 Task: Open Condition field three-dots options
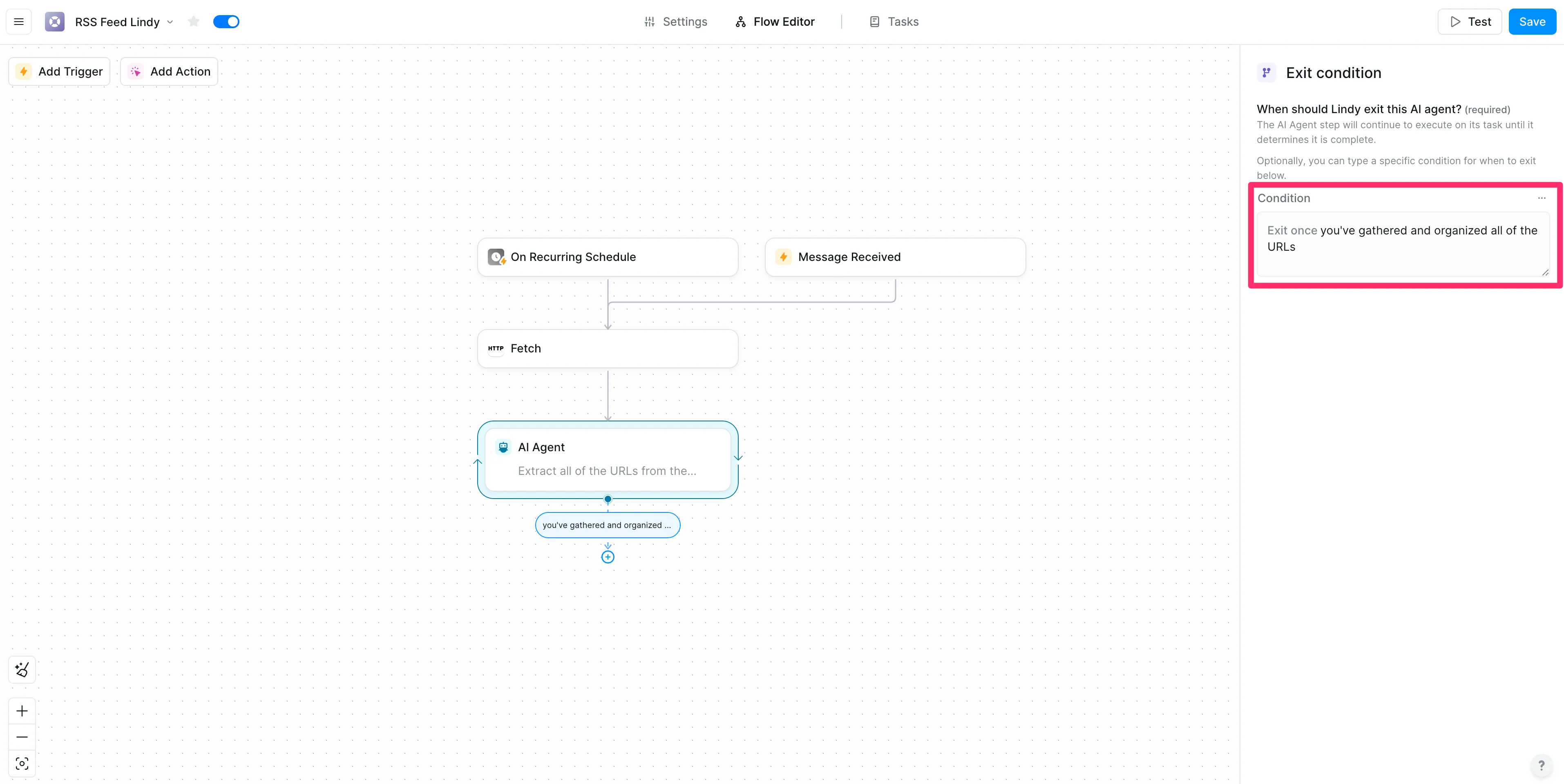click(x=1542, y=198)
